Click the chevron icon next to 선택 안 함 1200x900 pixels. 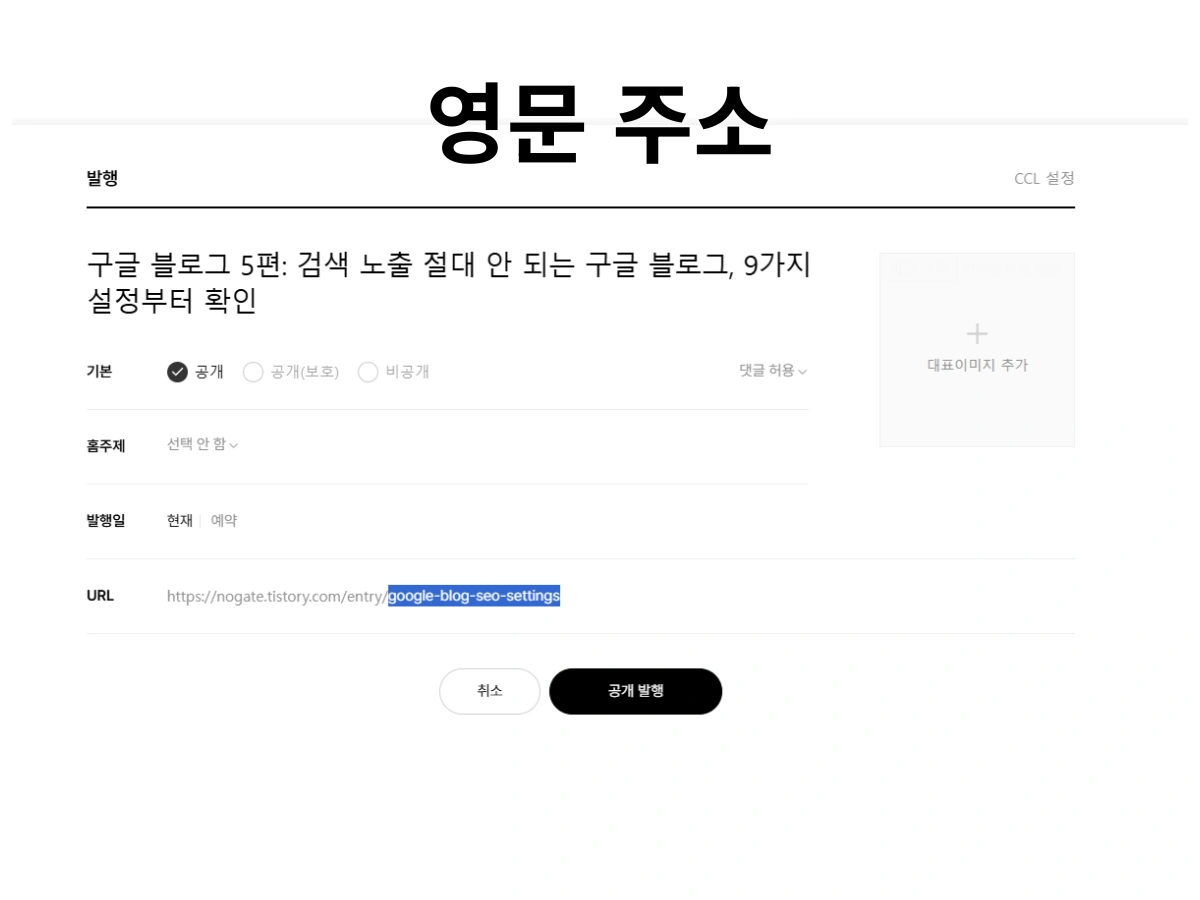click(234, 447)
